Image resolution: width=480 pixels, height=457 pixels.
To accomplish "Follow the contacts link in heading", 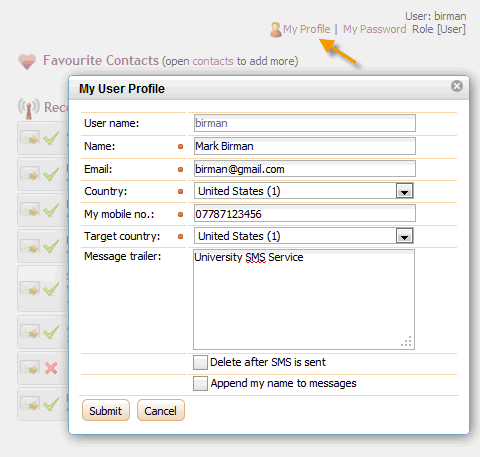I will (x=213, y=61).
